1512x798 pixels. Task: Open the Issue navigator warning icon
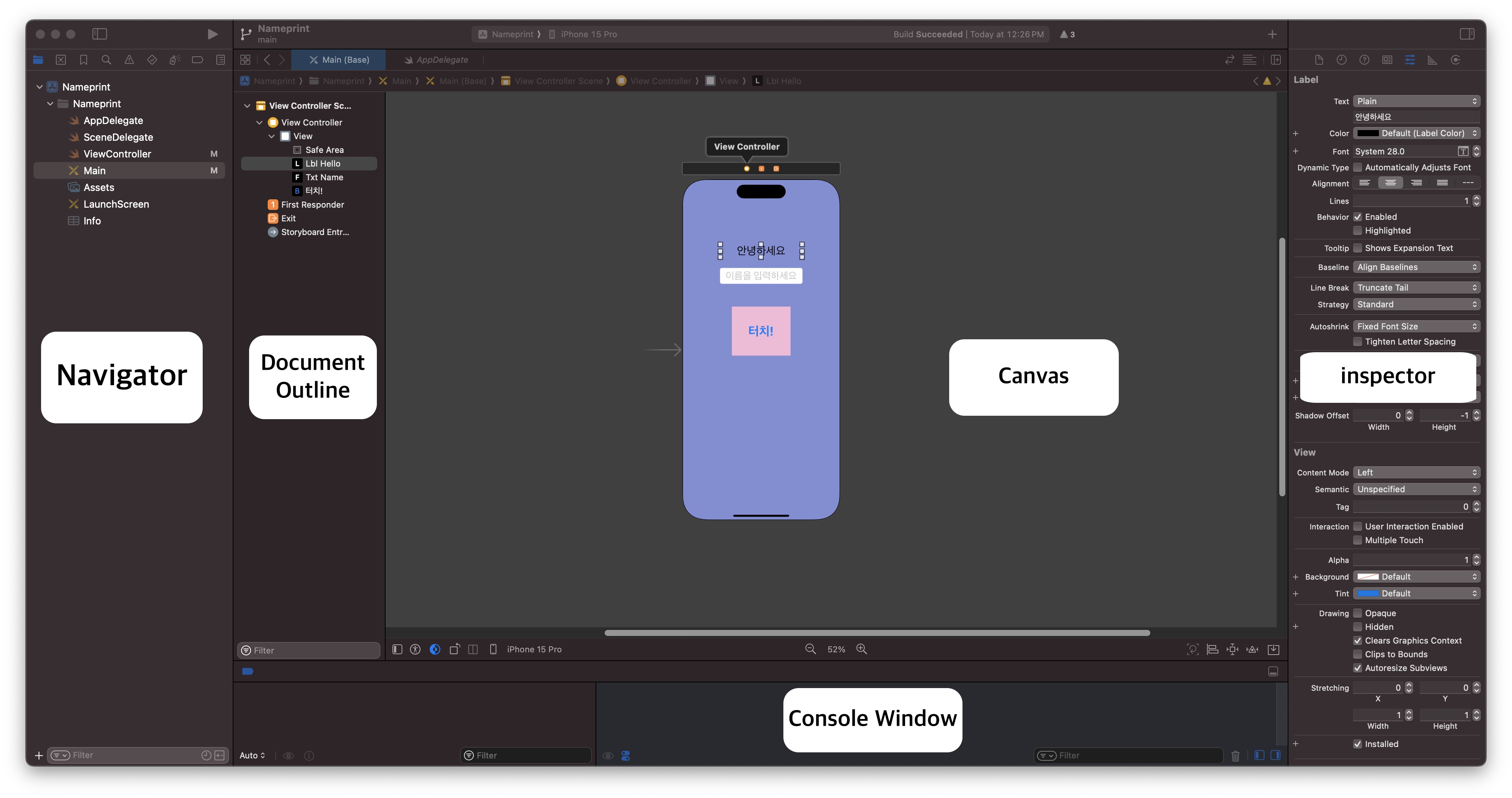[129, 59]
